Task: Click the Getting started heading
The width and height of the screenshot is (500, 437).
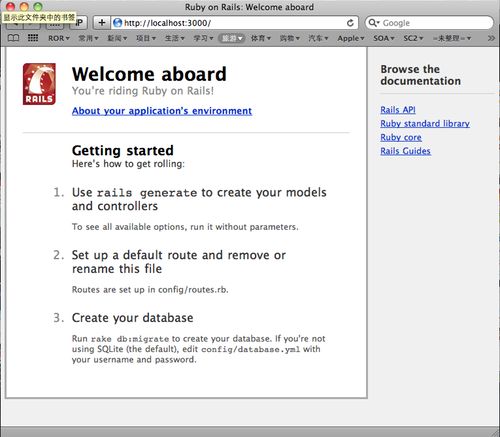Action: click(123, 150)
